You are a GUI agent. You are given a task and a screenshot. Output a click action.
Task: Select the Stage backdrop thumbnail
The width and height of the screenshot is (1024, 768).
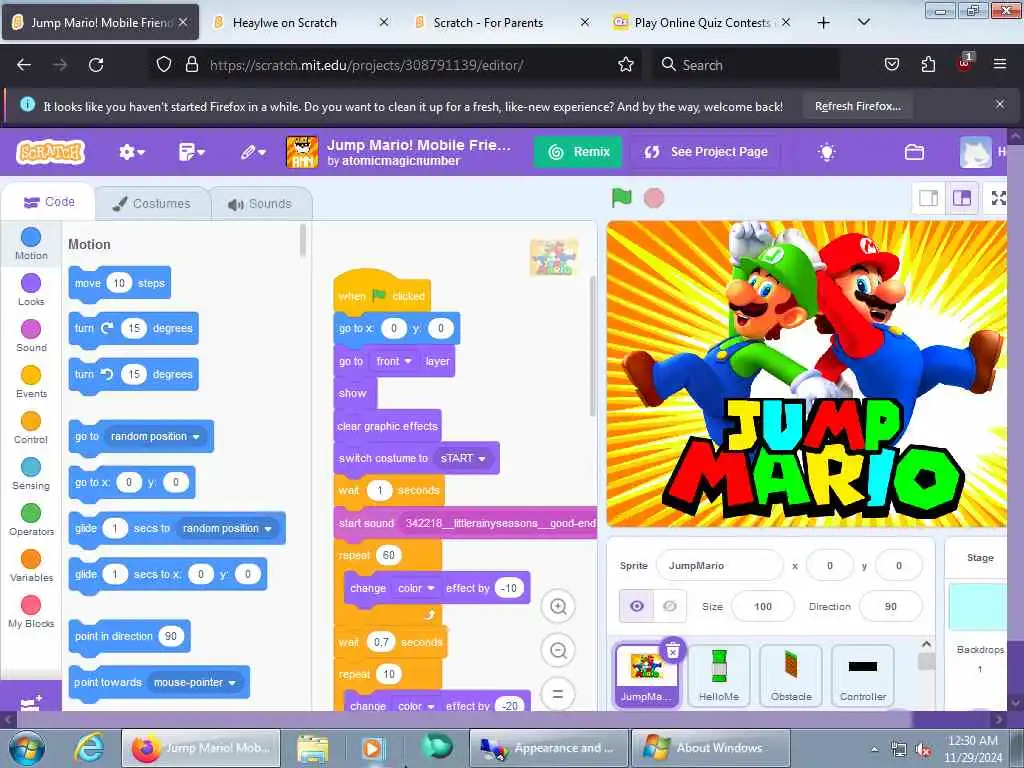(978, 607)
